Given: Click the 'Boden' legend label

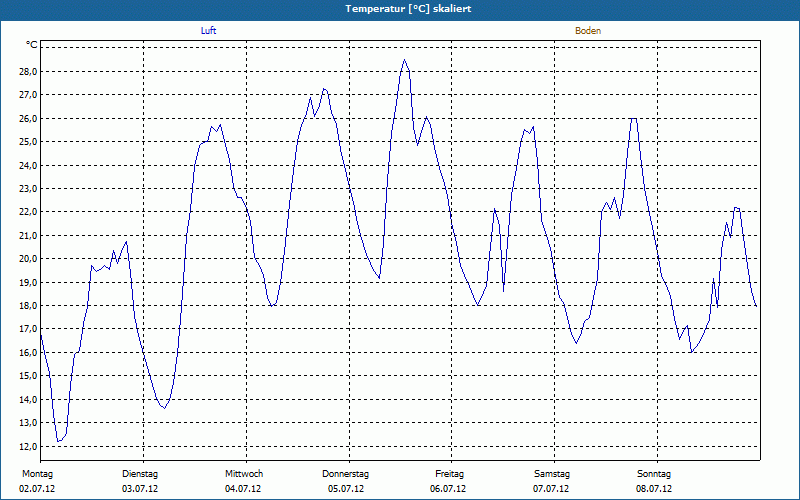Looking at the screenshot, I should point(588,31).
